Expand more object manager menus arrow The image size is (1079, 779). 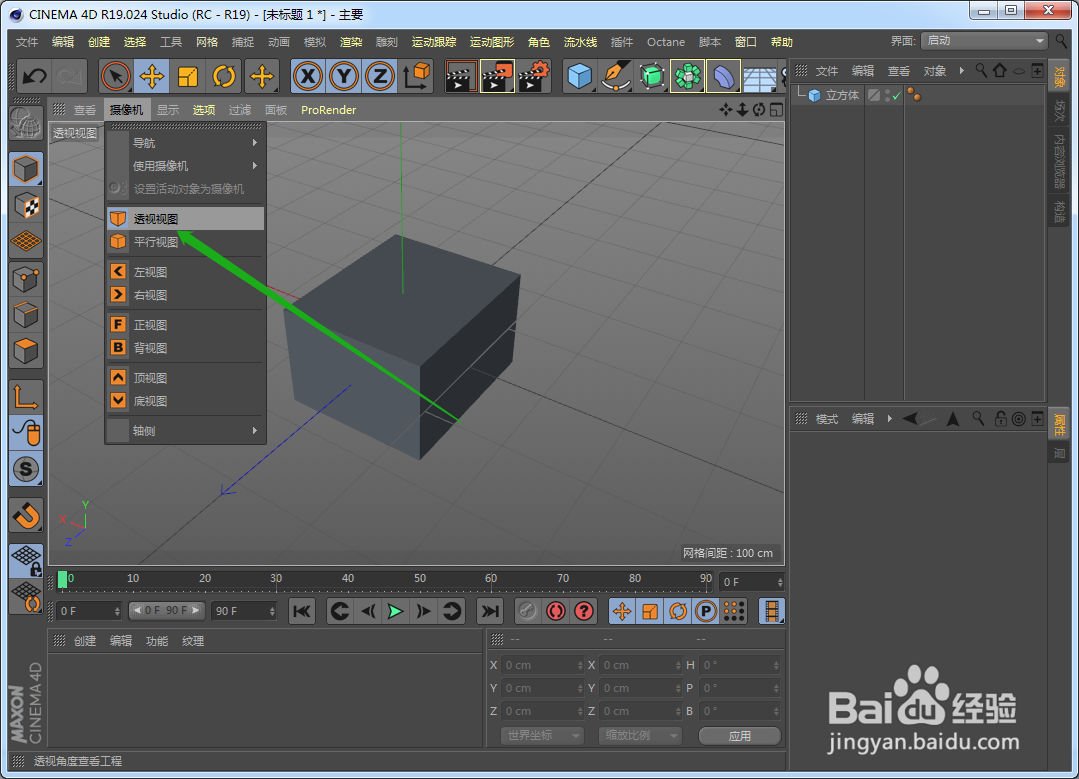[x=961, y=71]
